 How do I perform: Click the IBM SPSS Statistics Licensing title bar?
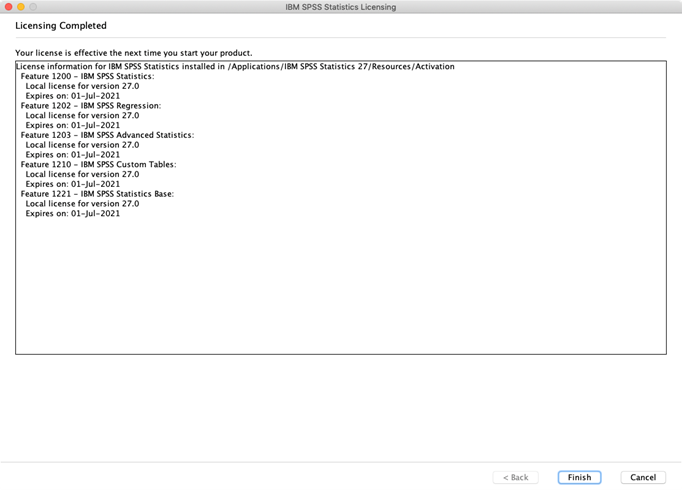click(341, 7)
